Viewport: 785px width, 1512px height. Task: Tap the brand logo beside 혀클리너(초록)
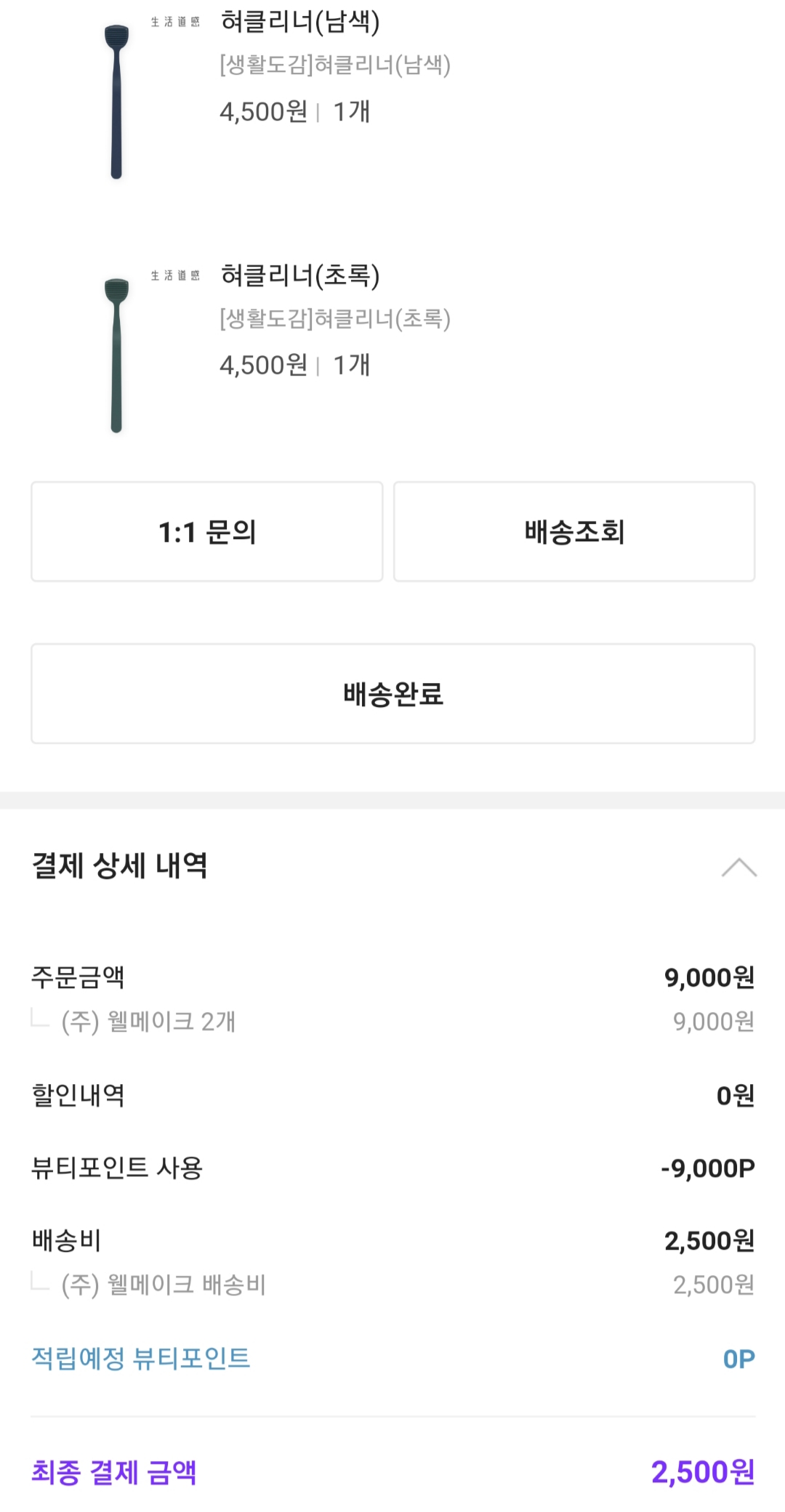click(175, 276)
